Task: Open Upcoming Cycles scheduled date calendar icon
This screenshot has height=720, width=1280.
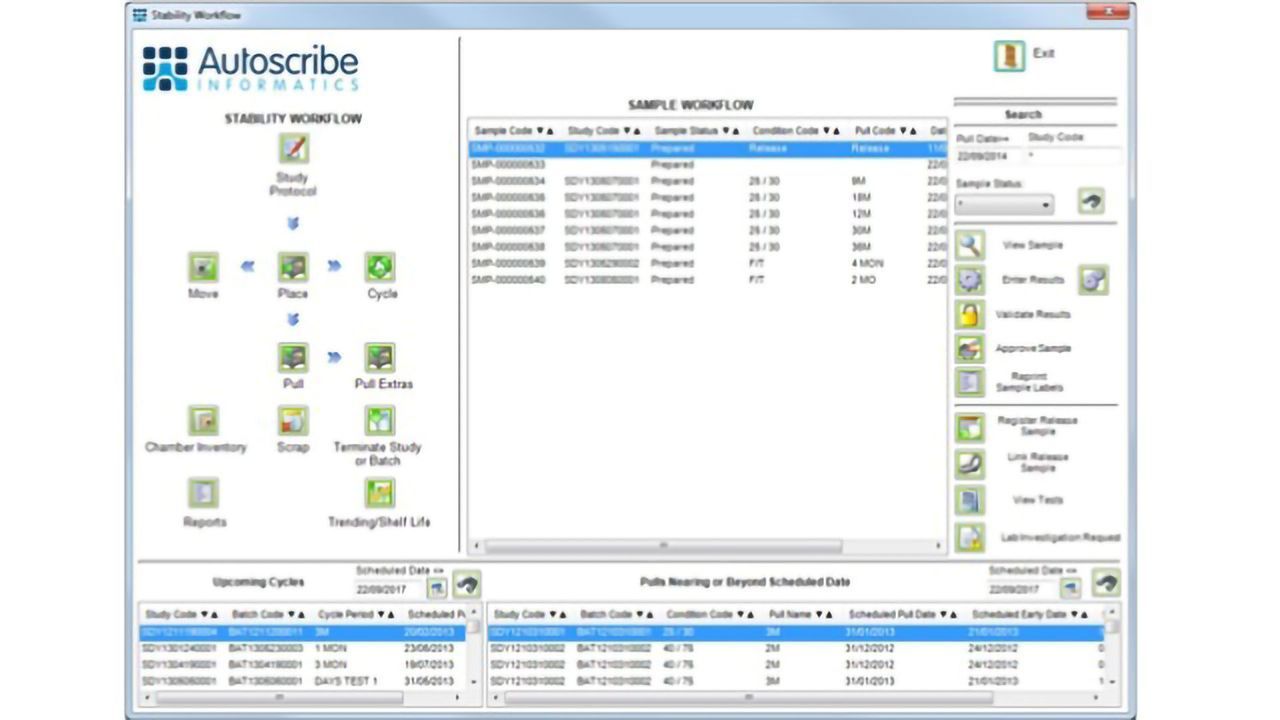Action: tap(437, 588)
